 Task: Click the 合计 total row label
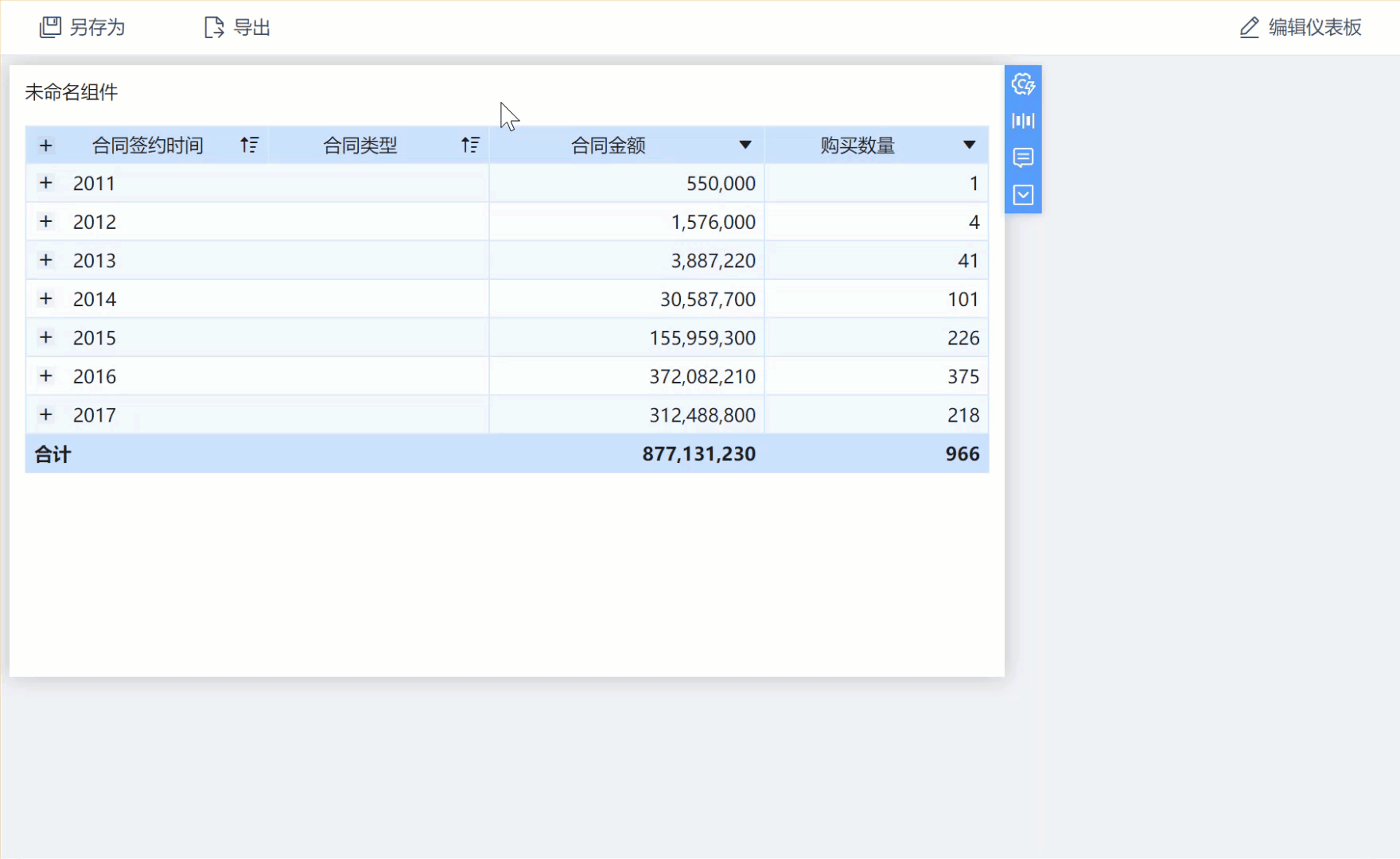(x=53, y=454)
